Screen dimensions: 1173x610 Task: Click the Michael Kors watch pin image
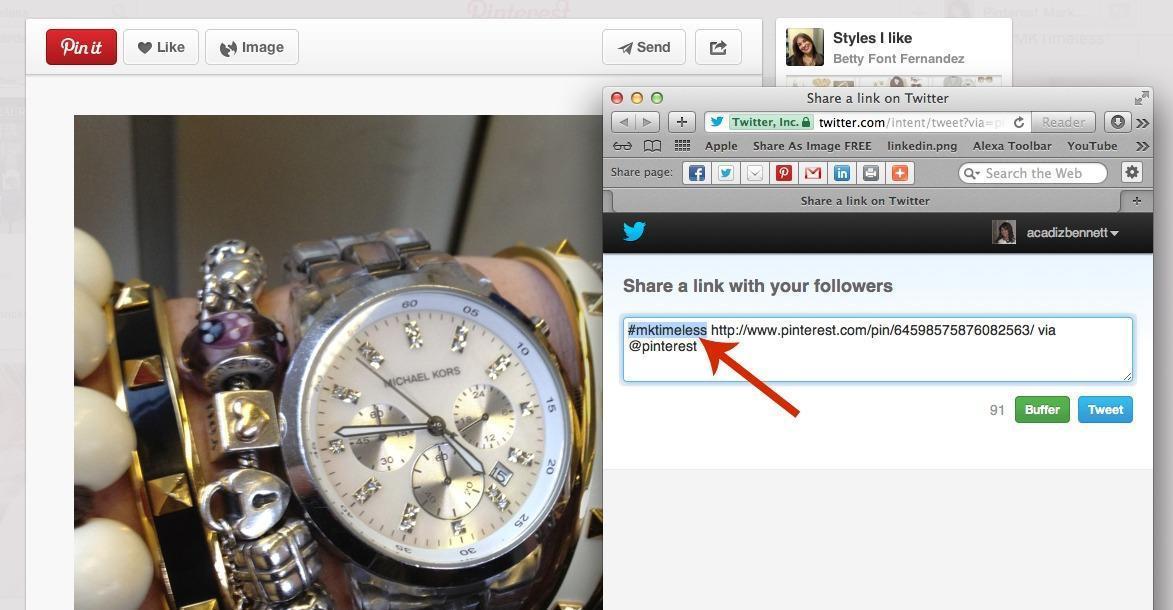click(x=338, y=362)
